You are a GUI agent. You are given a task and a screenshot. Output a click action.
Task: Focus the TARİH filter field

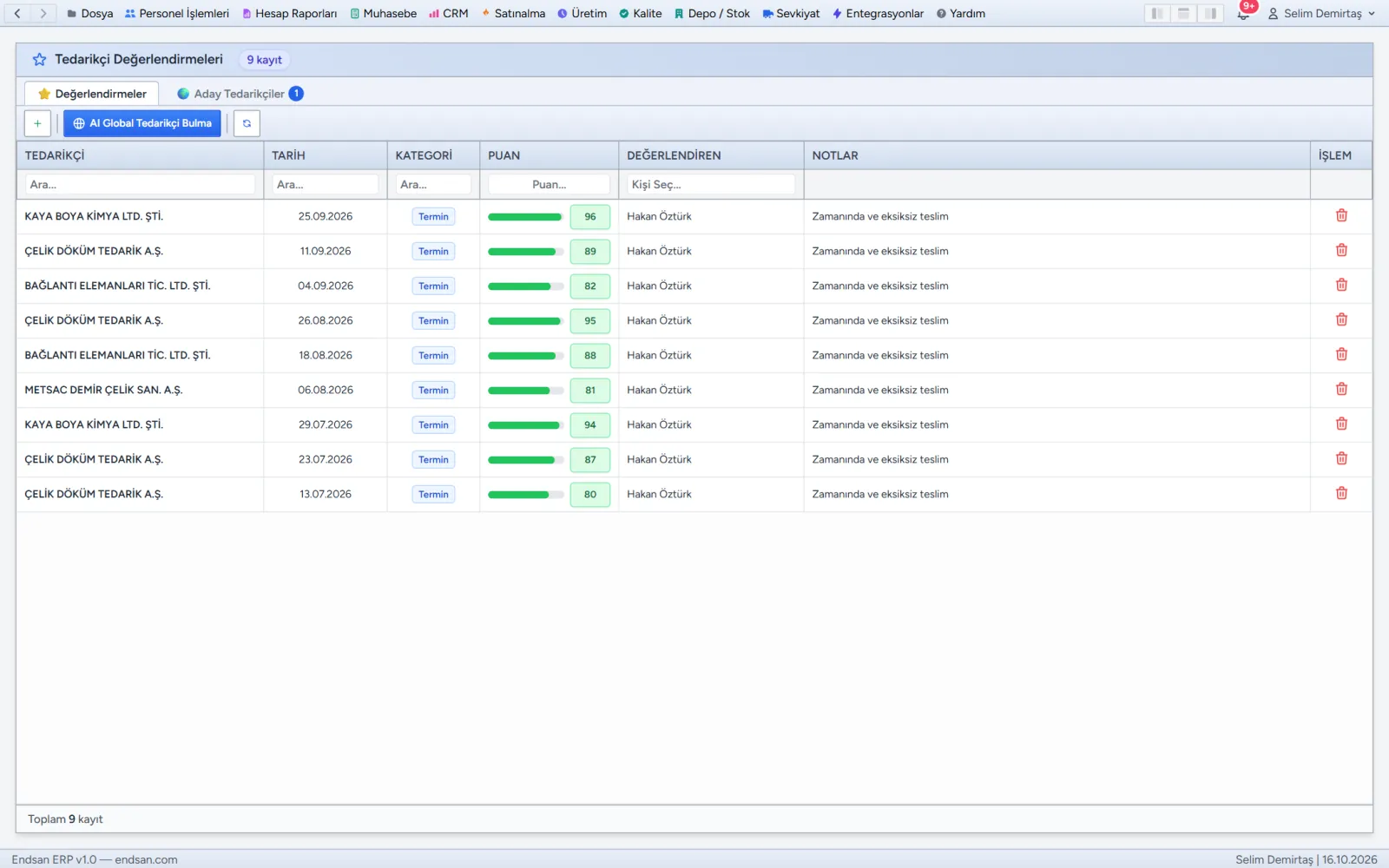[x=325, y=184]
